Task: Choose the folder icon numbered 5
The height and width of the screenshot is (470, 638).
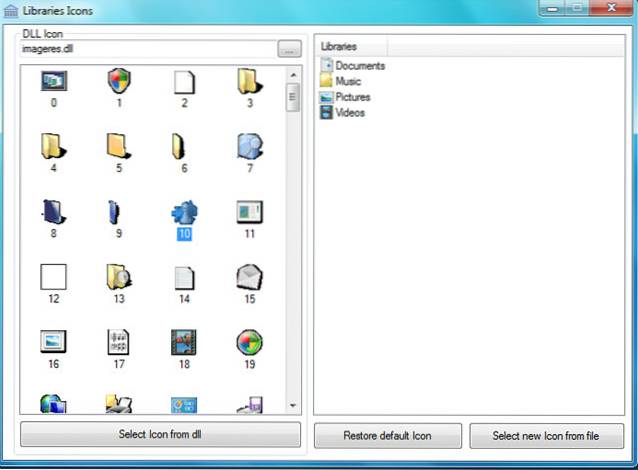Action: point(119,146)
